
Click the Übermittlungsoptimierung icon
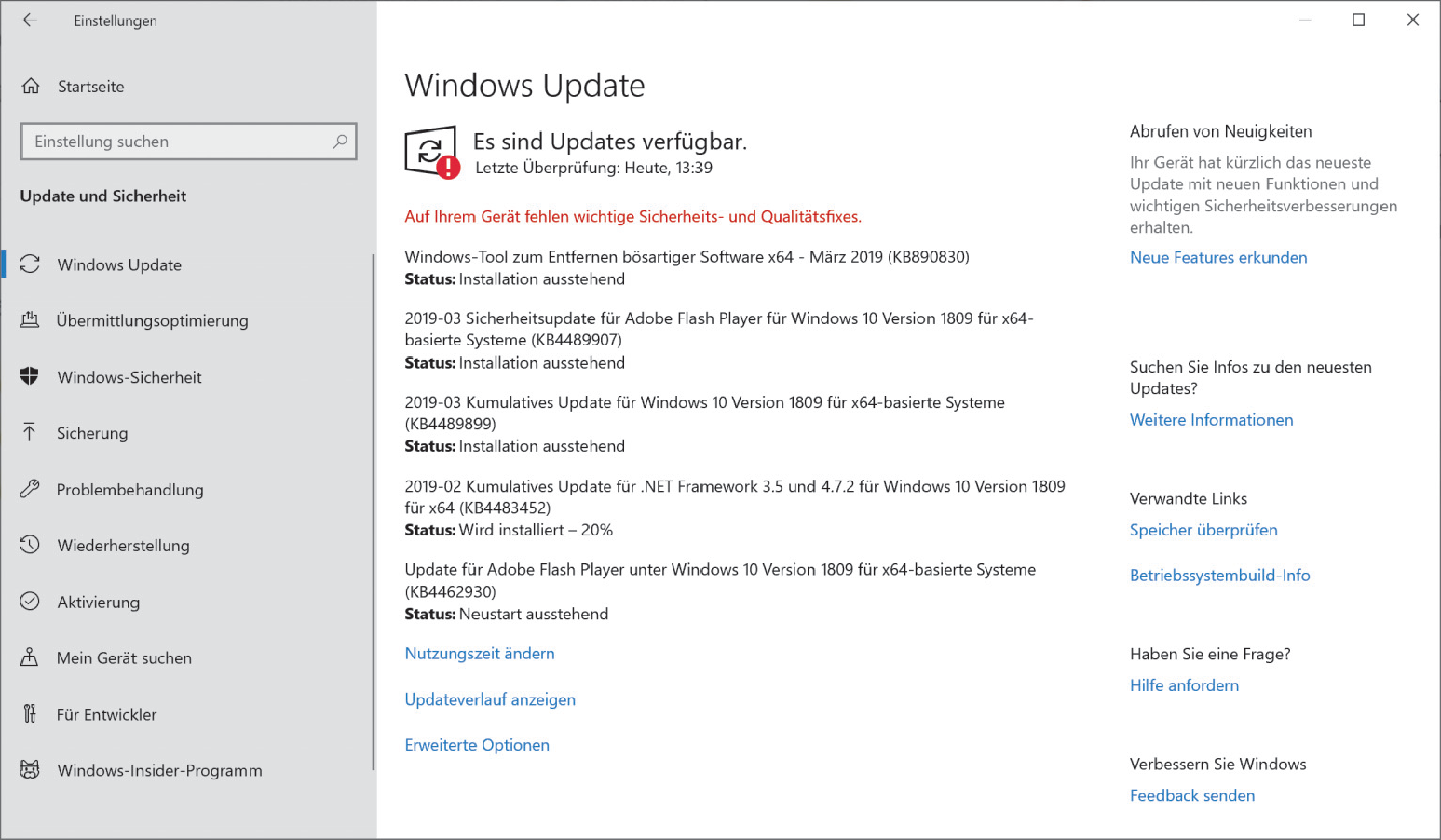30,320
